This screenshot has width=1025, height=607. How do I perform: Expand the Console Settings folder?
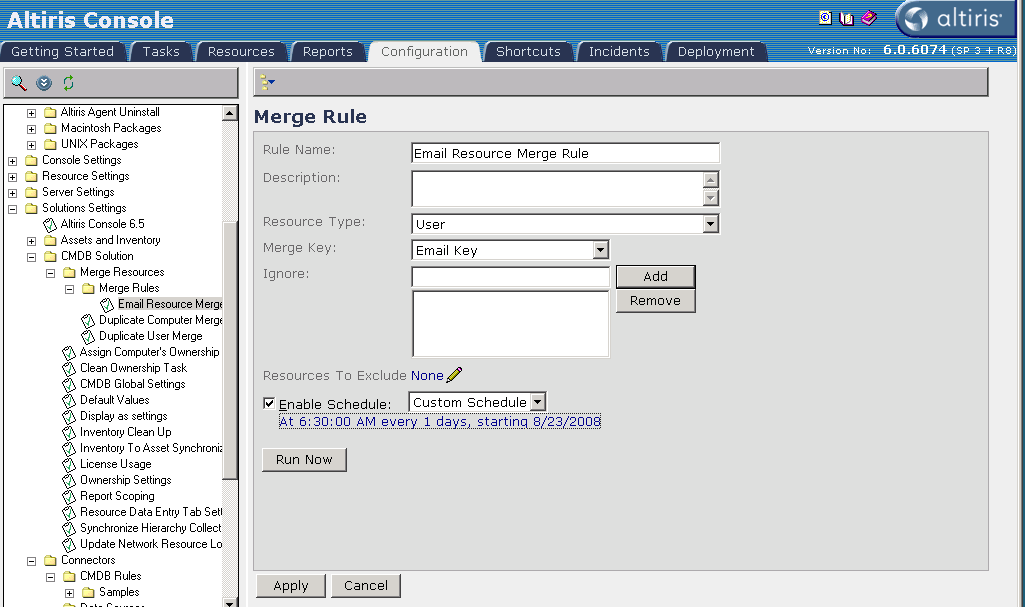[13, 160]
